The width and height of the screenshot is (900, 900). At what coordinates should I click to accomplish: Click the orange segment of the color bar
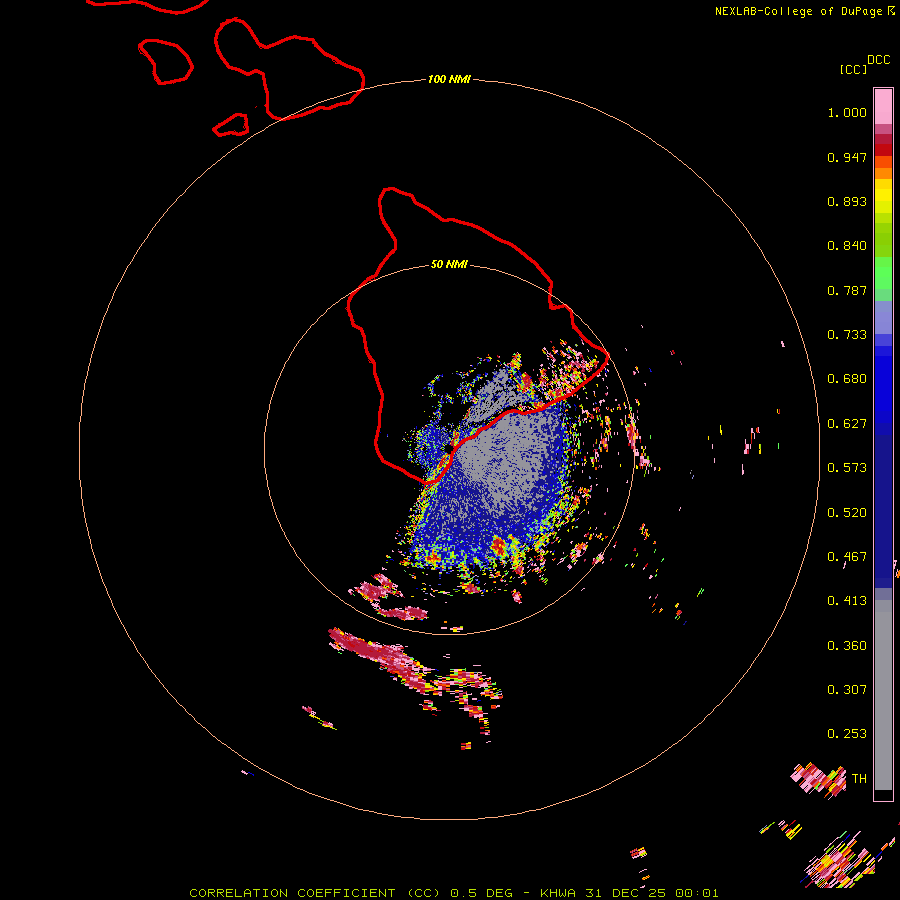pos(883,173)
